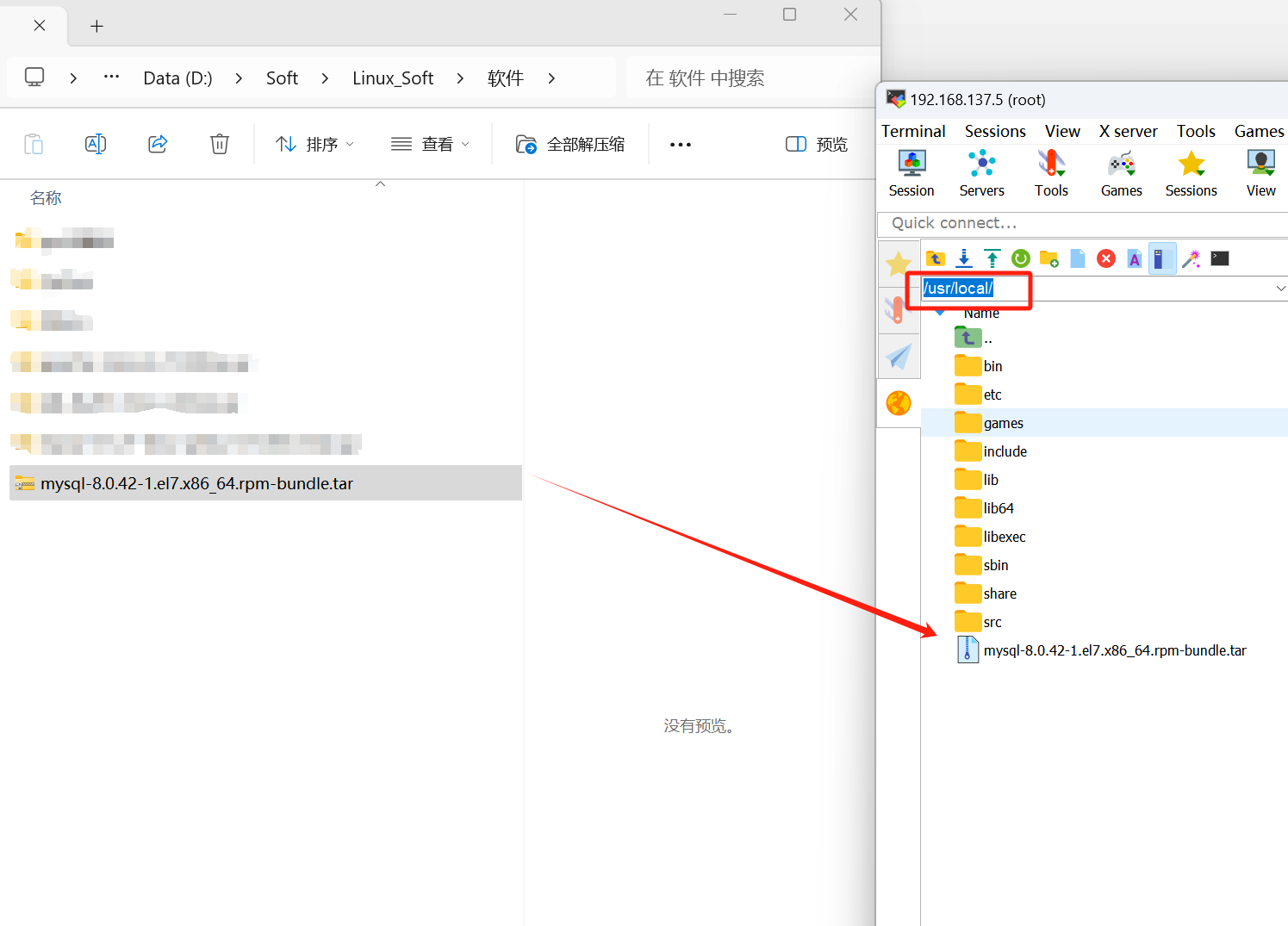Expand chevron after Soft in breadcrumb

325,78
